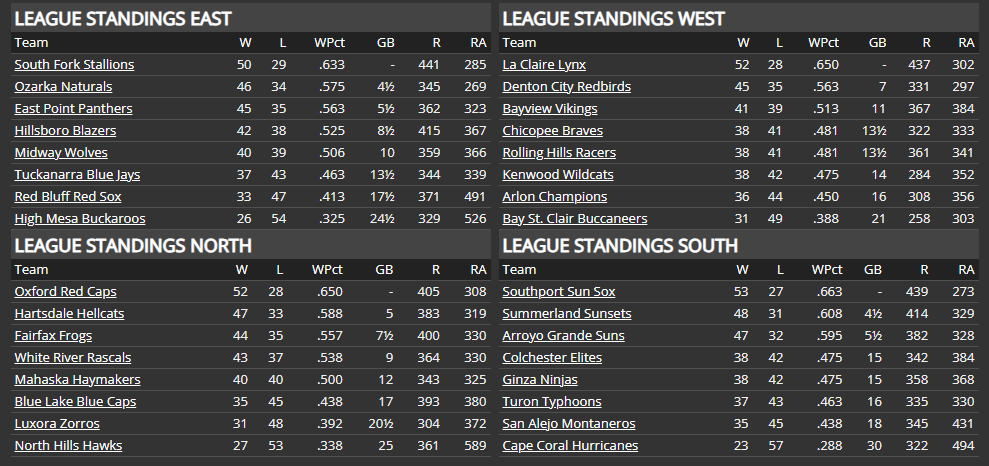Select the Ginza Ninjas link
Image resolution: width=989 pixels, height=466 pixels.
(x=540, y=380)
